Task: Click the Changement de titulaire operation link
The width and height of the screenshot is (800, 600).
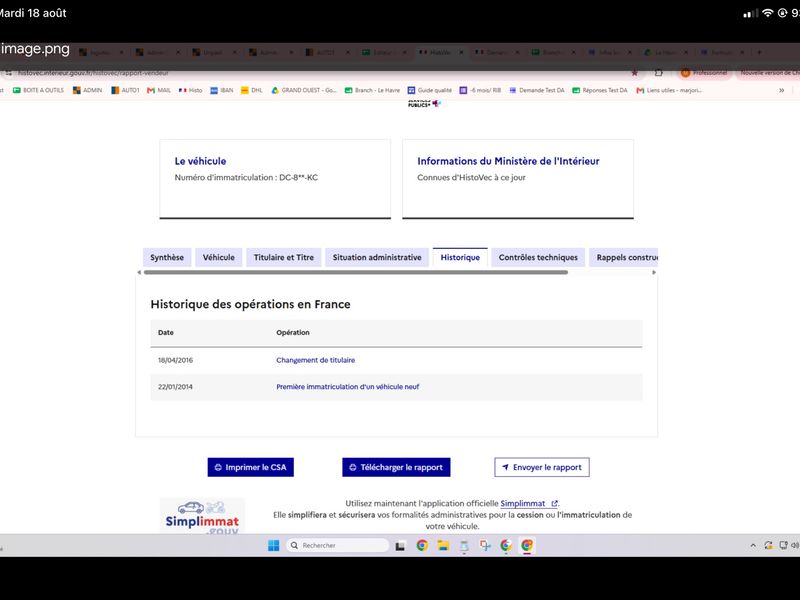Action: coord(315,360)
